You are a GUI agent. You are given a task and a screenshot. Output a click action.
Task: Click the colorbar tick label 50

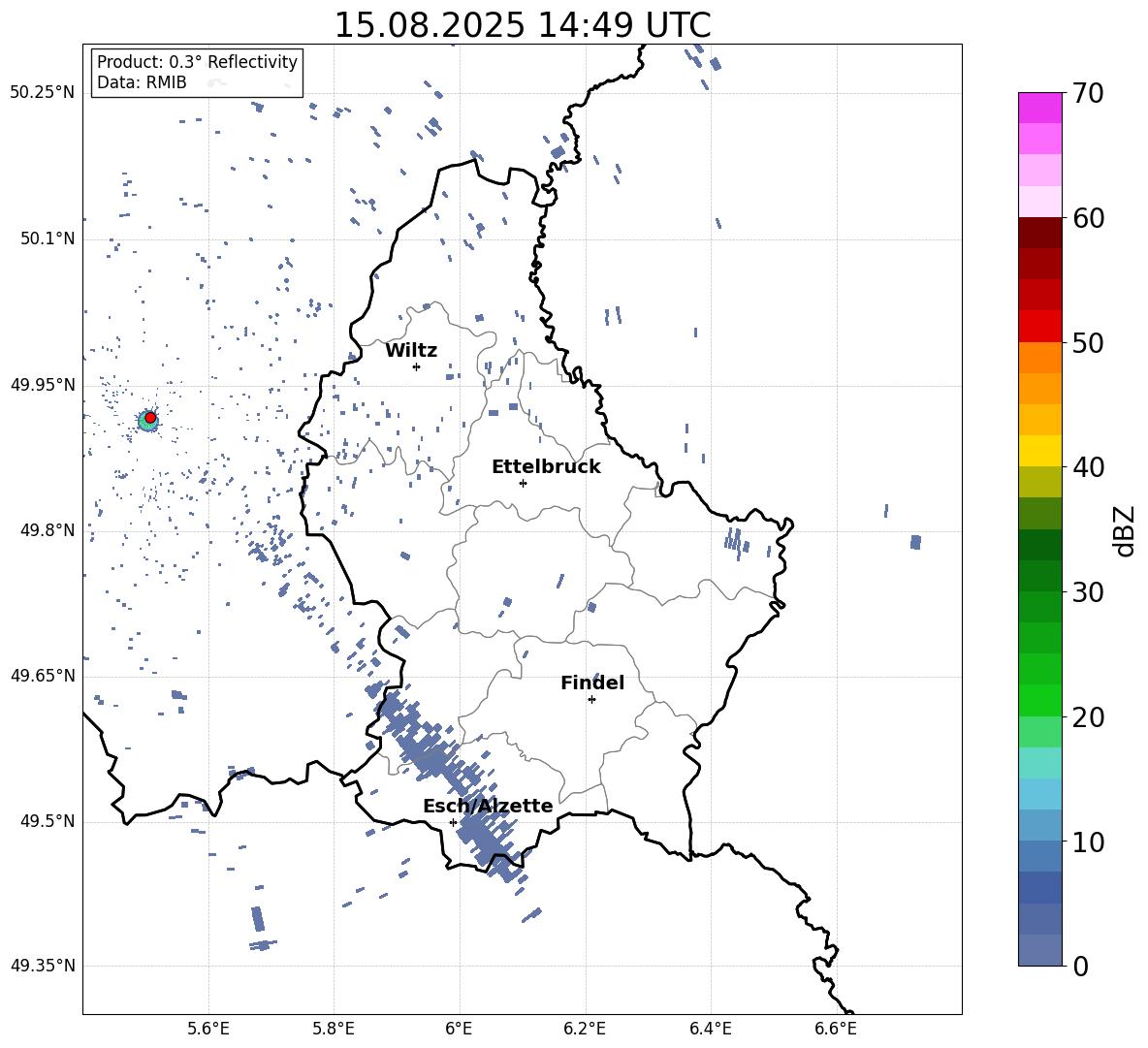pos(1089,343)
